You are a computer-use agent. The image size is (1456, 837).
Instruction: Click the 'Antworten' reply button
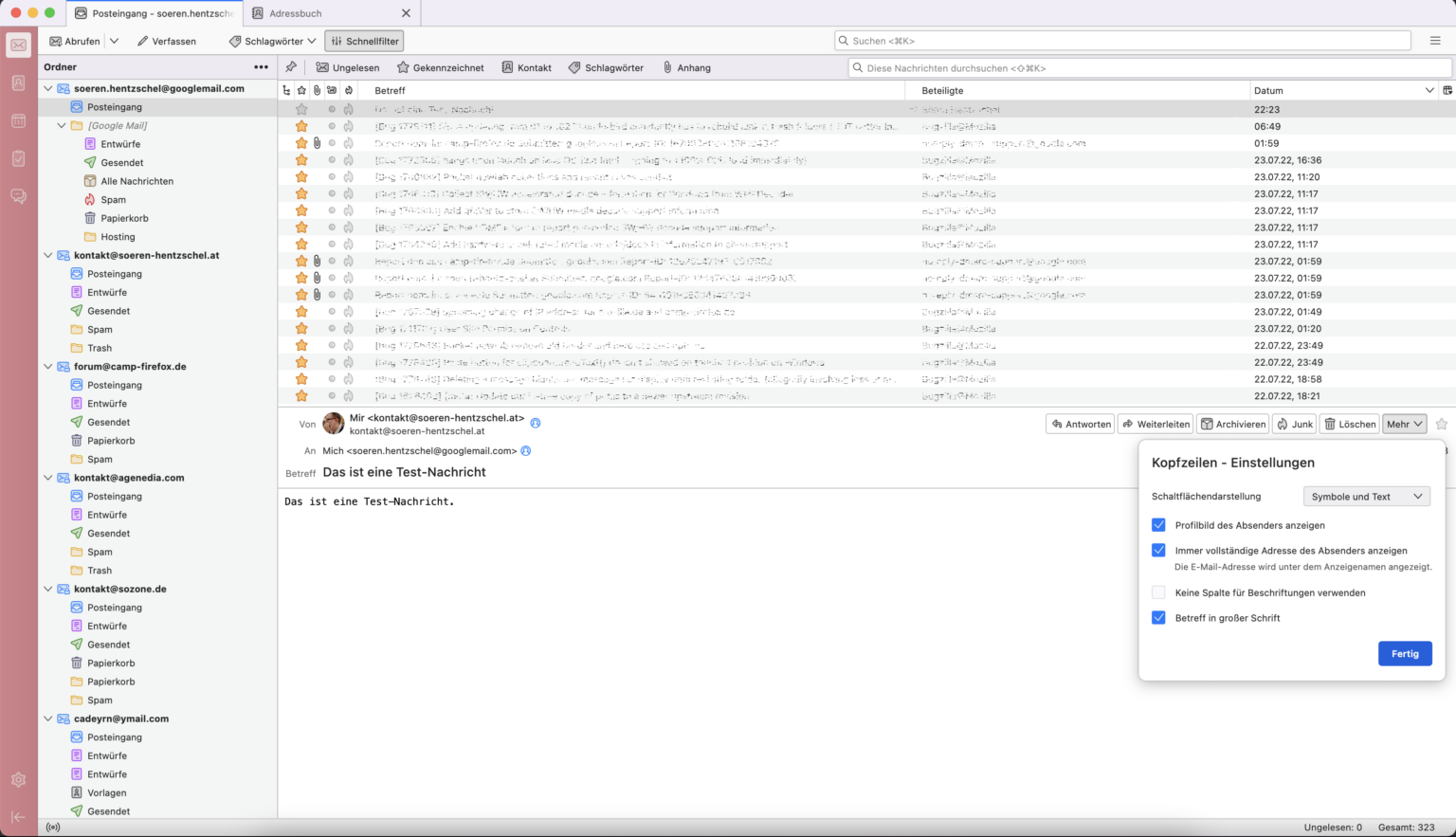1080,424
